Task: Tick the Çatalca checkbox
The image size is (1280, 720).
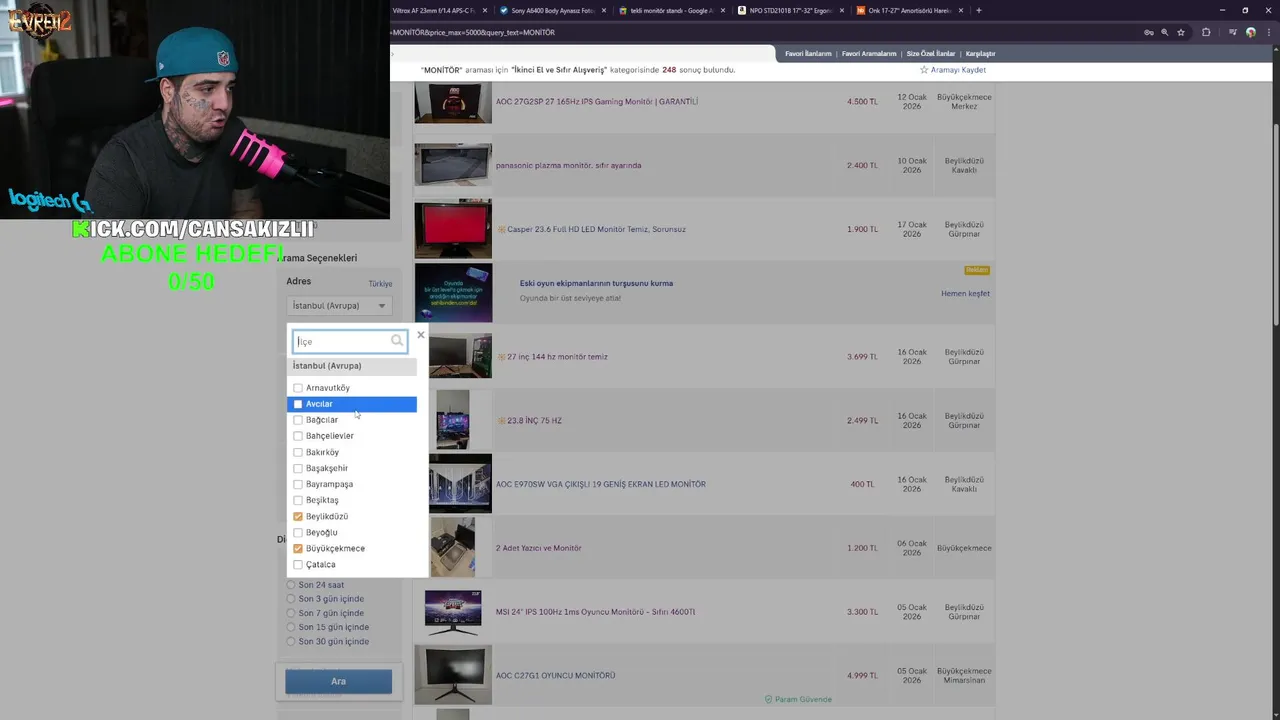Action: coord(298,564)
